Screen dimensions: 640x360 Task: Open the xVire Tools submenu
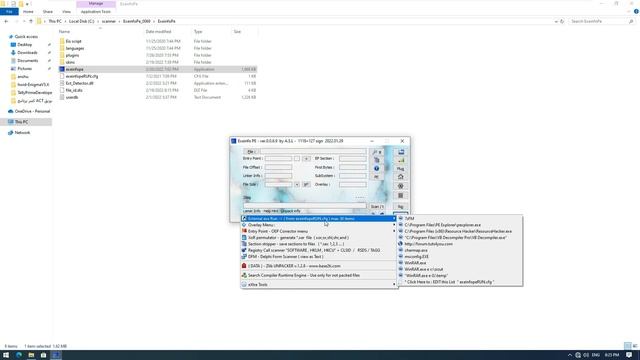[319, 284]
